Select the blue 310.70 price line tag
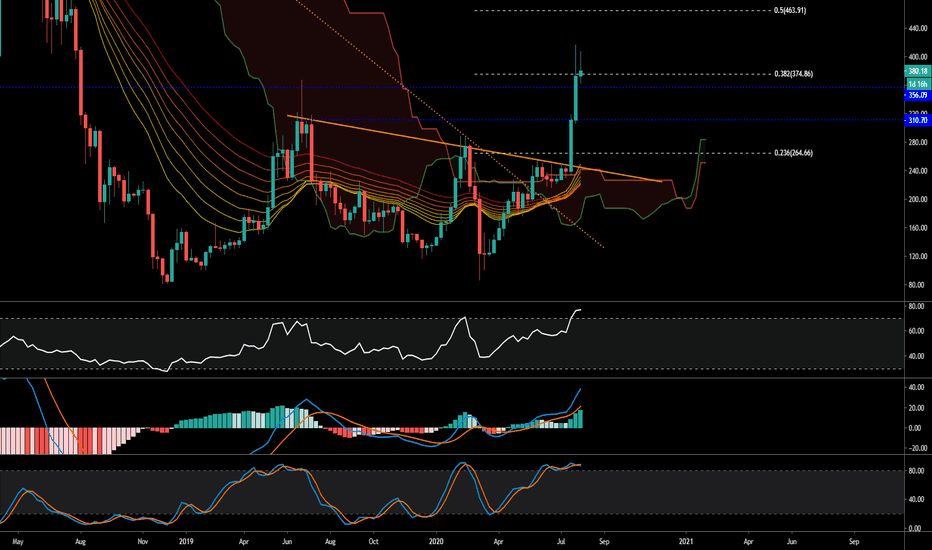 918,121
